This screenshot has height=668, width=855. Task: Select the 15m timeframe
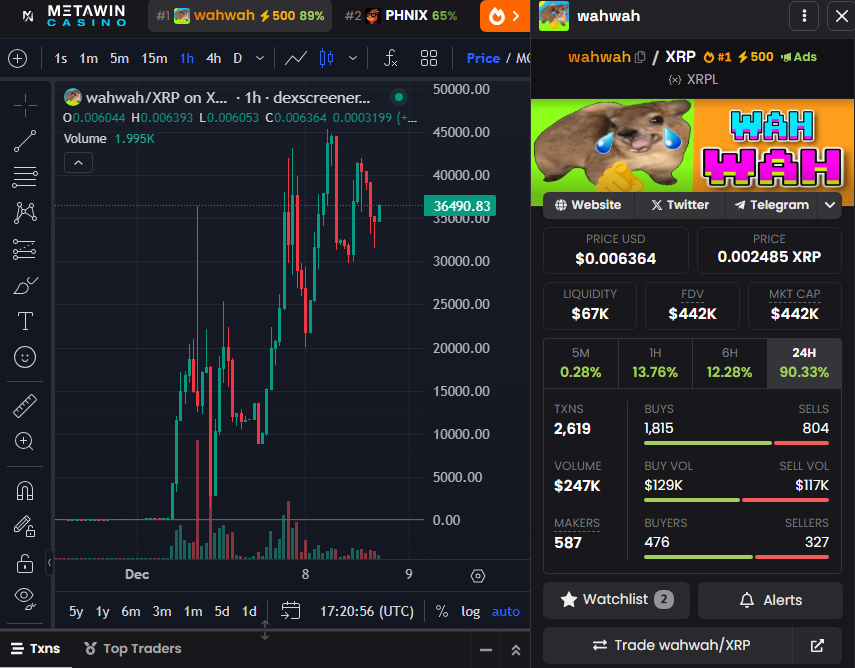154,58
